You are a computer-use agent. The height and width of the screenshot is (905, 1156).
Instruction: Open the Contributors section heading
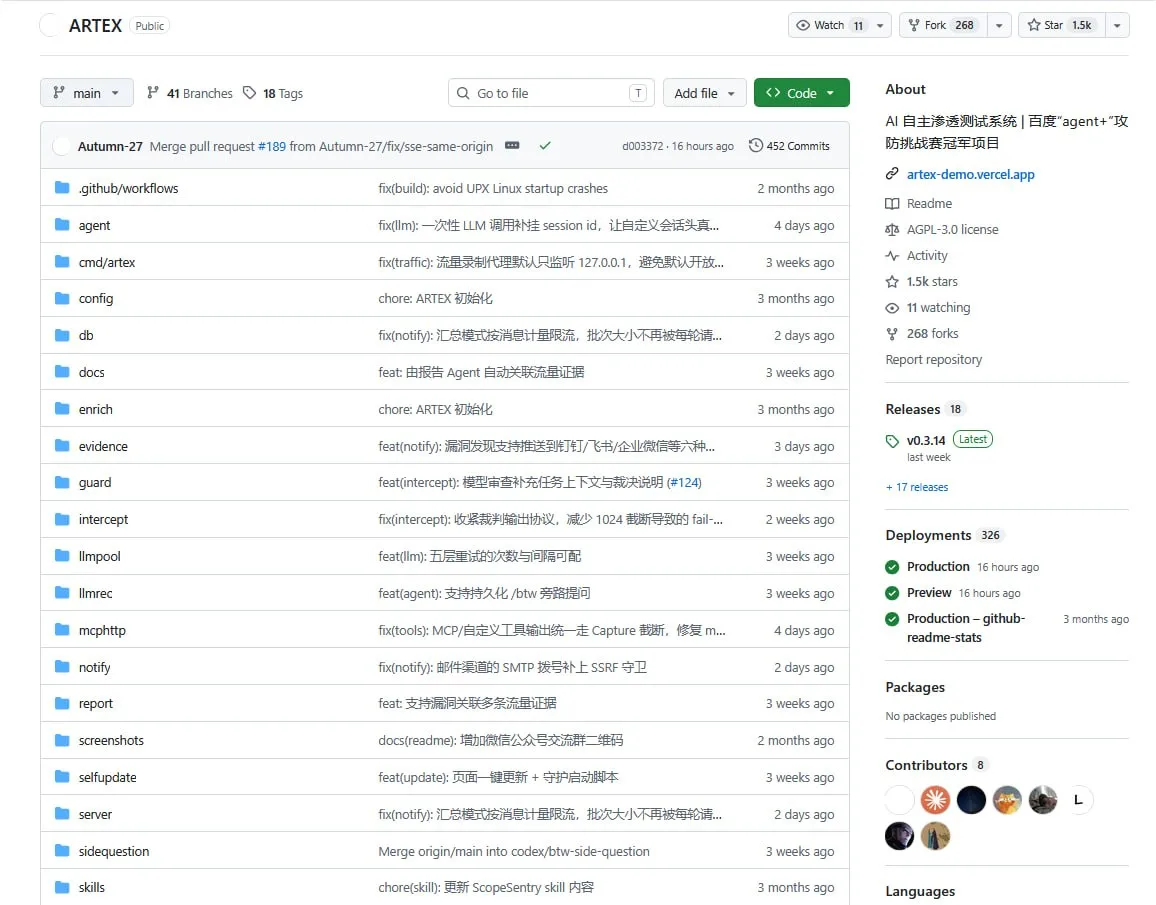[926, 765]
